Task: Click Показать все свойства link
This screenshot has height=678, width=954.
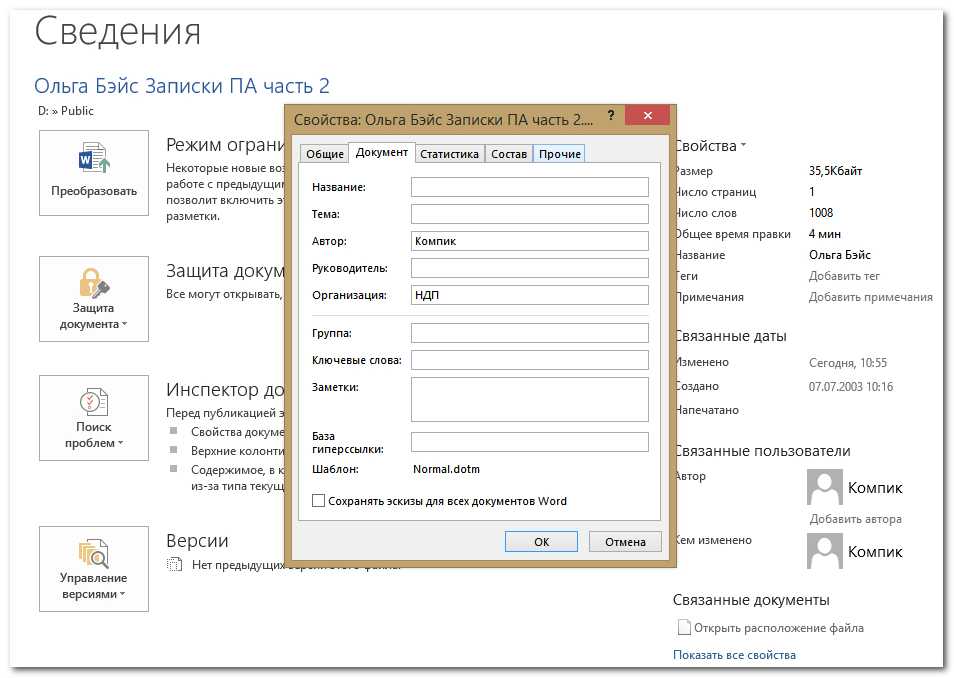Action: pyautogui.click(x=734, y=655)
